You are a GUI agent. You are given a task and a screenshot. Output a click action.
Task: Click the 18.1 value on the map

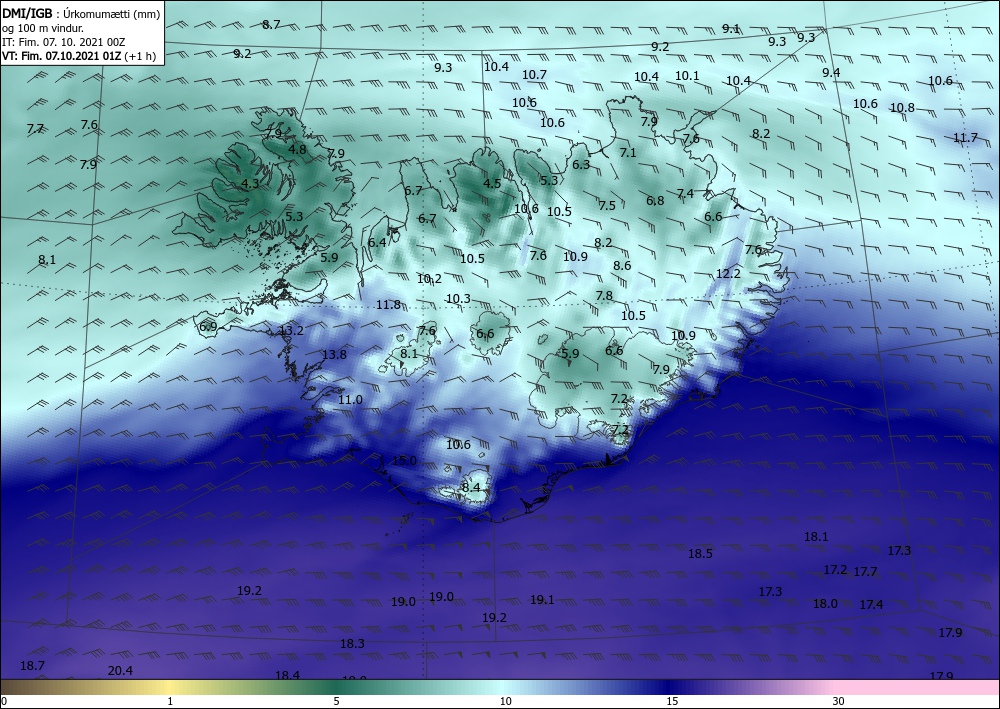pos(816,537)
